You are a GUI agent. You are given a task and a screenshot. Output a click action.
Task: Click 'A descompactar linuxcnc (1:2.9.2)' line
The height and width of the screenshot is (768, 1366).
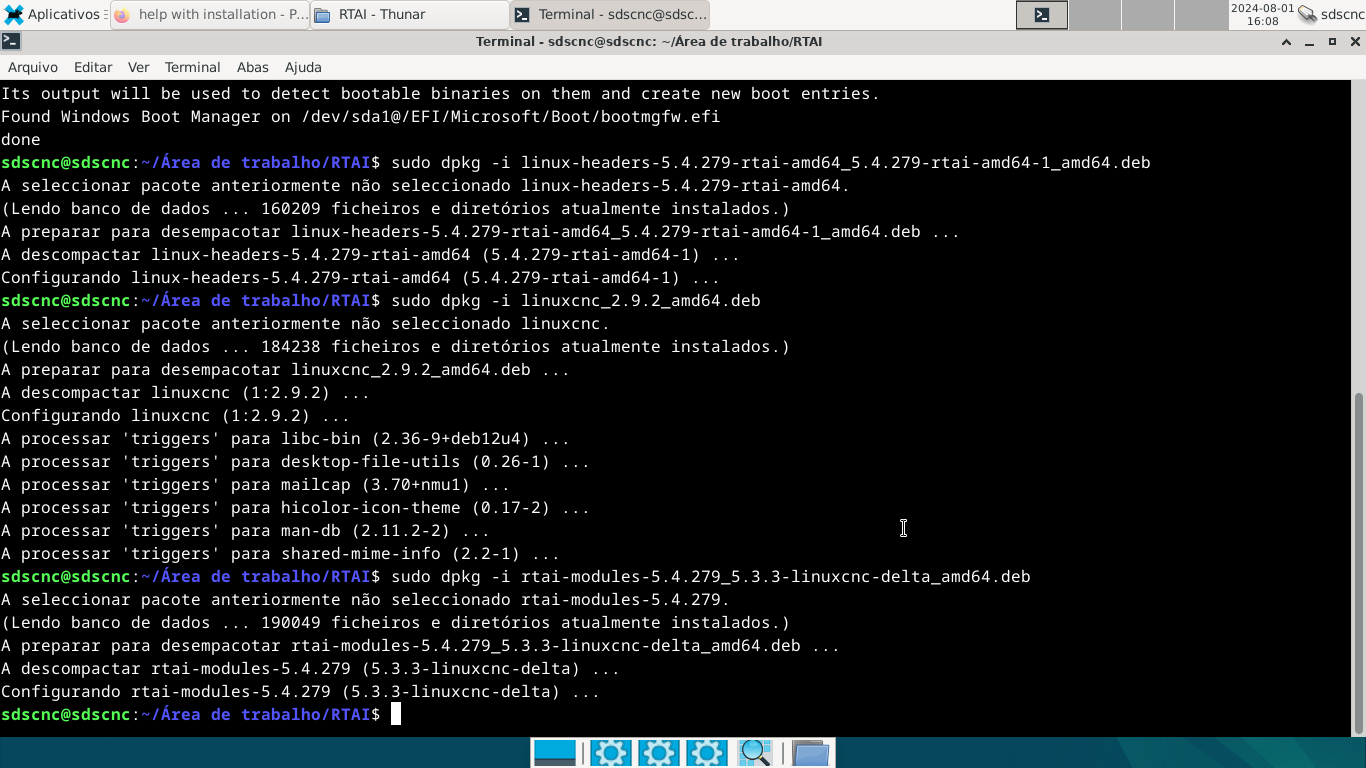(186, 393)
